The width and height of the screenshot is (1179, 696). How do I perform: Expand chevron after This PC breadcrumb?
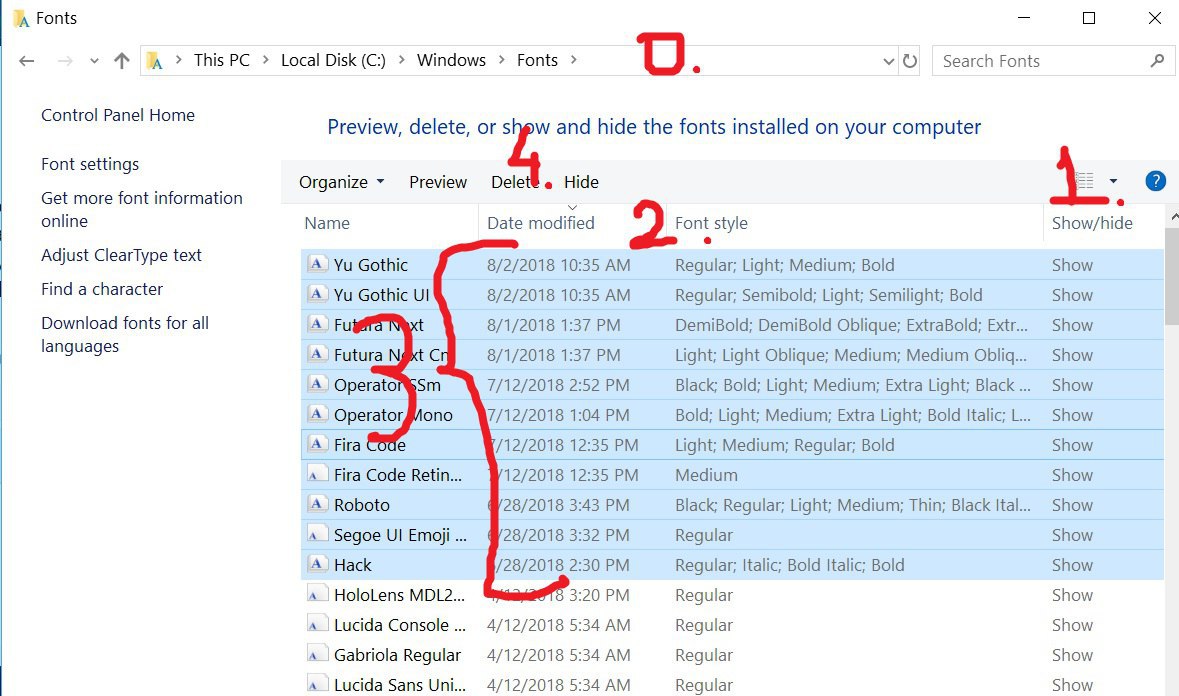[265, 60]
